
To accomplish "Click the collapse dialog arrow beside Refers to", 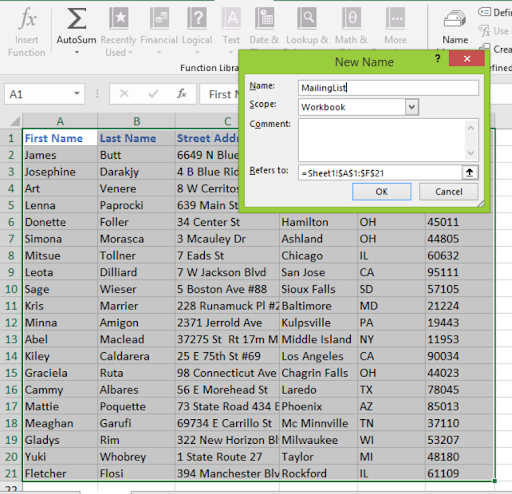I will 470,173.
